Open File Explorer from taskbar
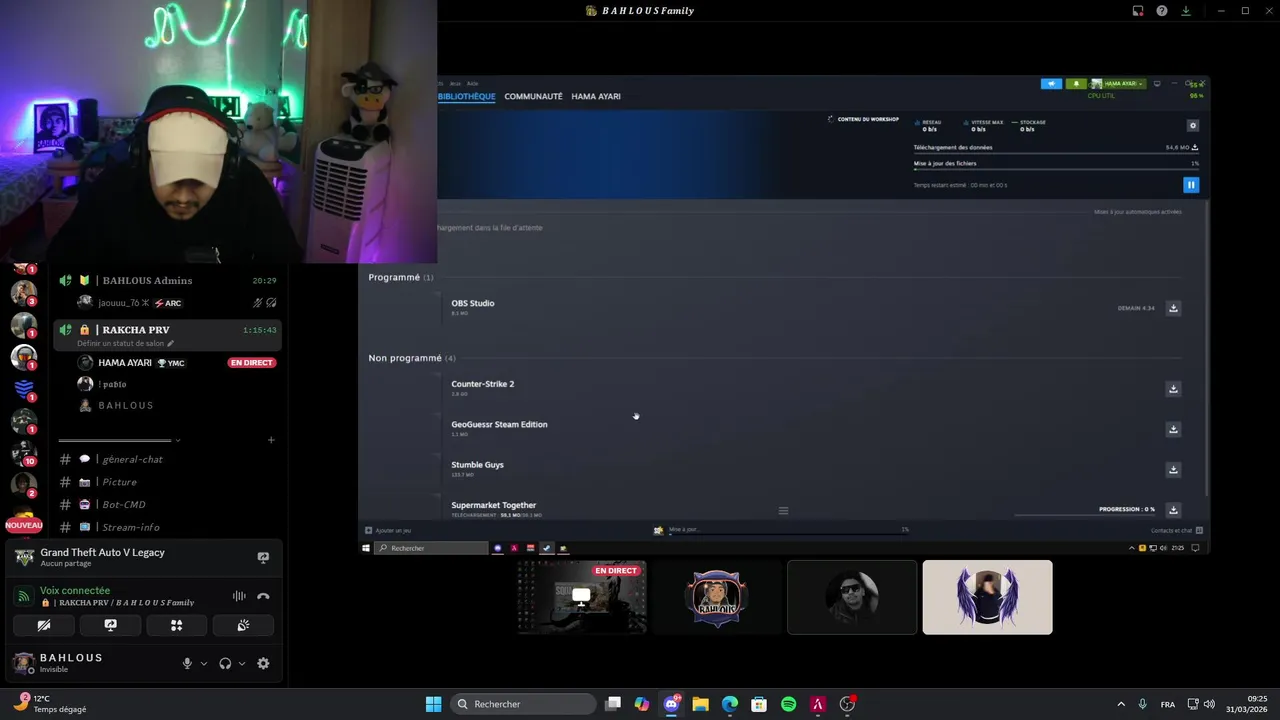The image size is (1280, 720). click(700, 704)
